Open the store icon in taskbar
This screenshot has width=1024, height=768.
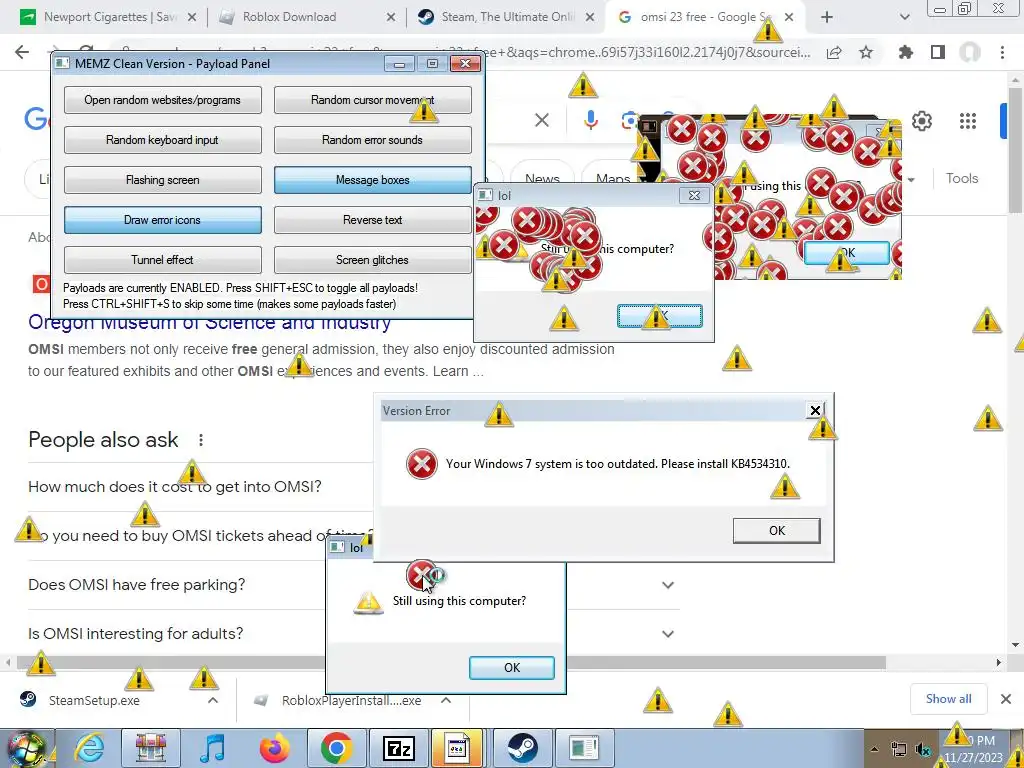click(150, 748)
